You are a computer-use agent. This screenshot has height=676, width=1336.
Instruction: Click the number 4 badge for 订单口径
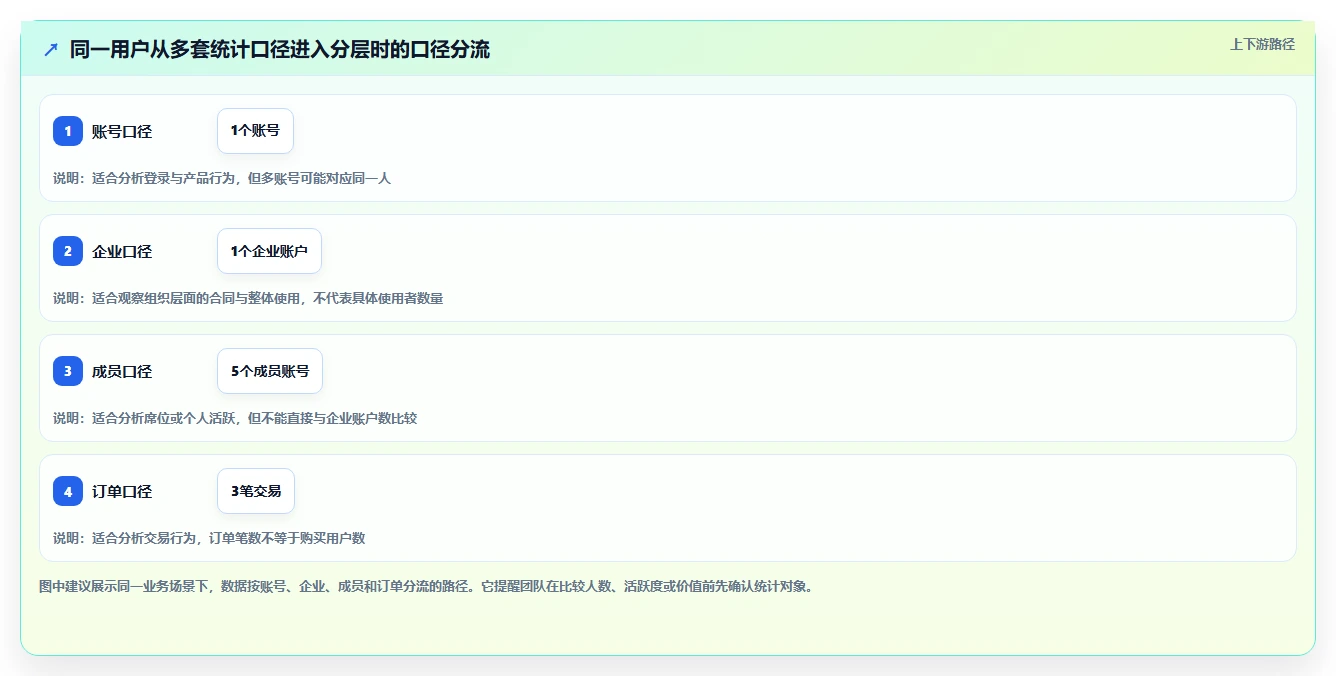(68, 491)
